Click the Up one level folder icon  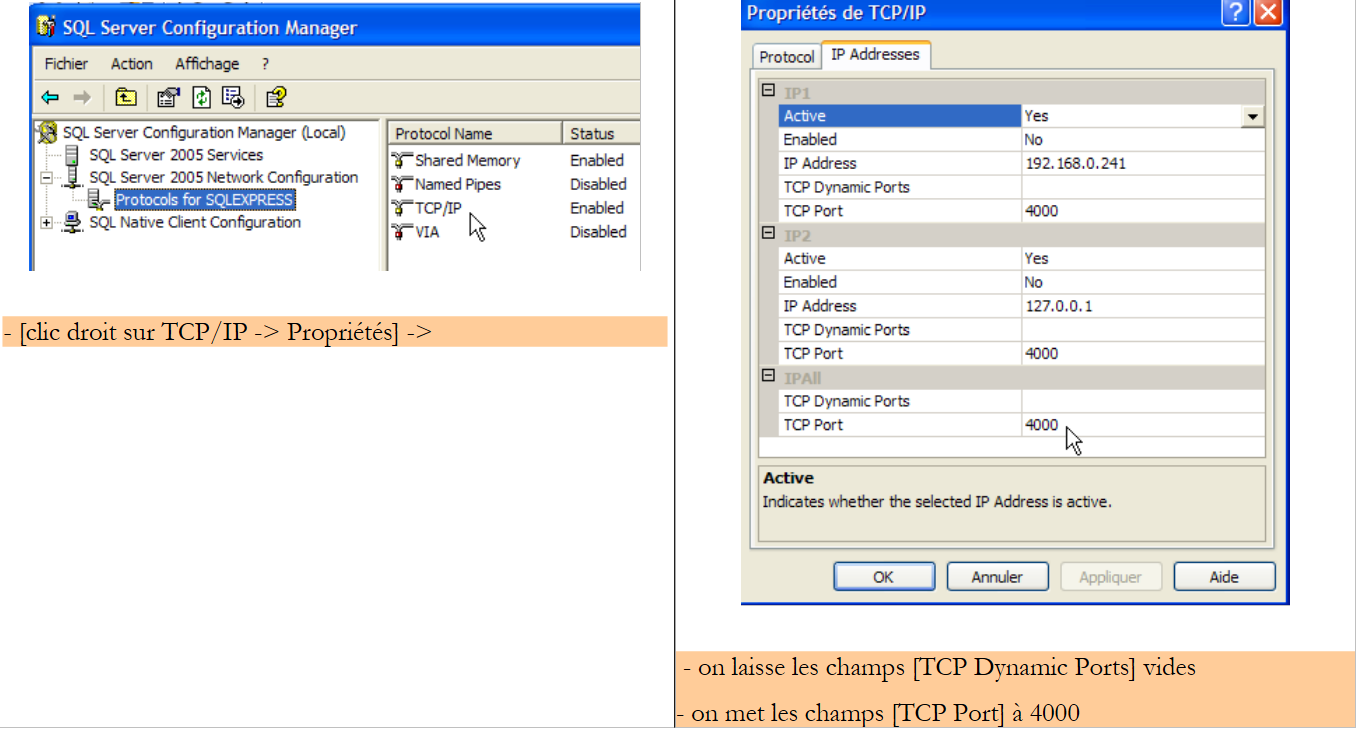125,97
